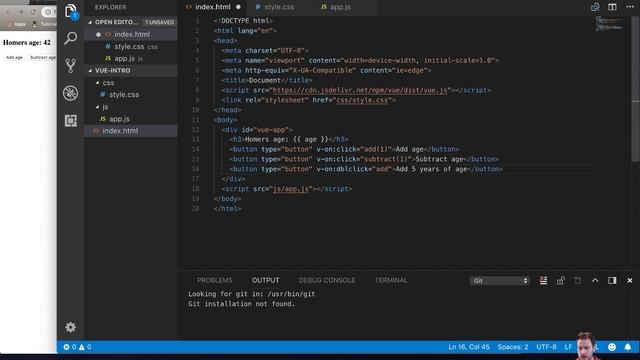Viewport: 640px width, 360px height.
Task: Click the Add age button in browser
Action: [14, 58]
